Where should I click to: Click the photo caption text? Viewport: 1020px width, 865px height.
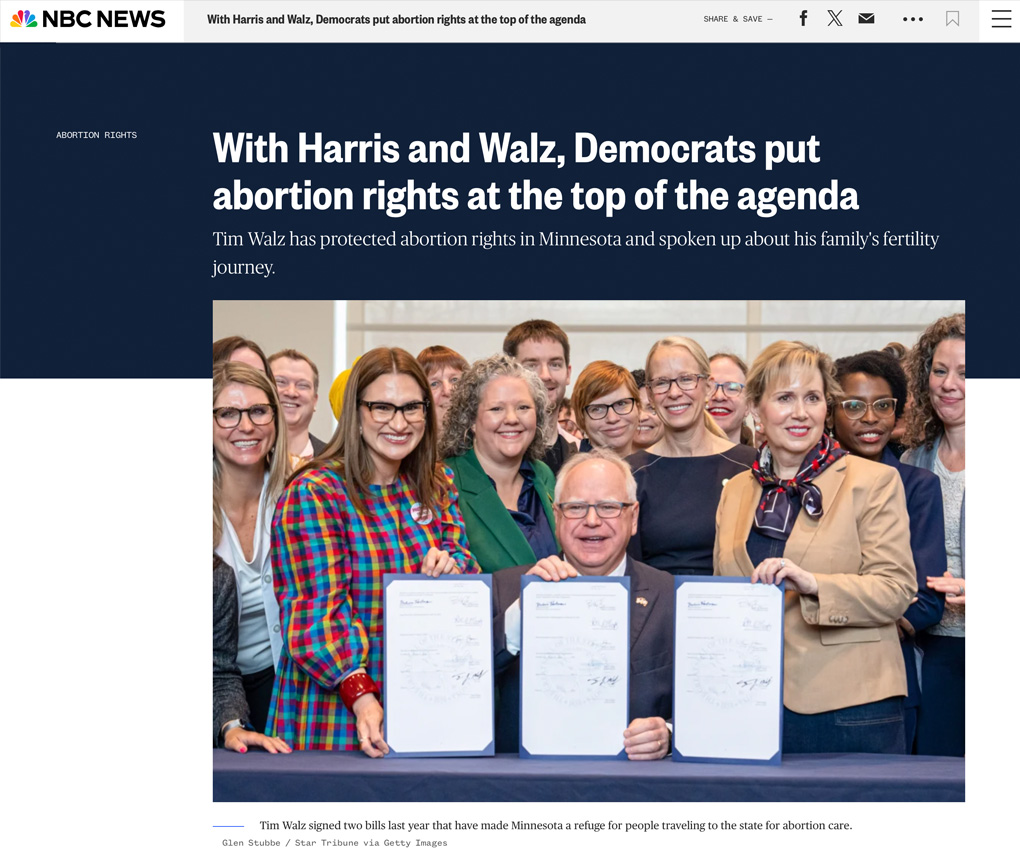click(555, 825)
